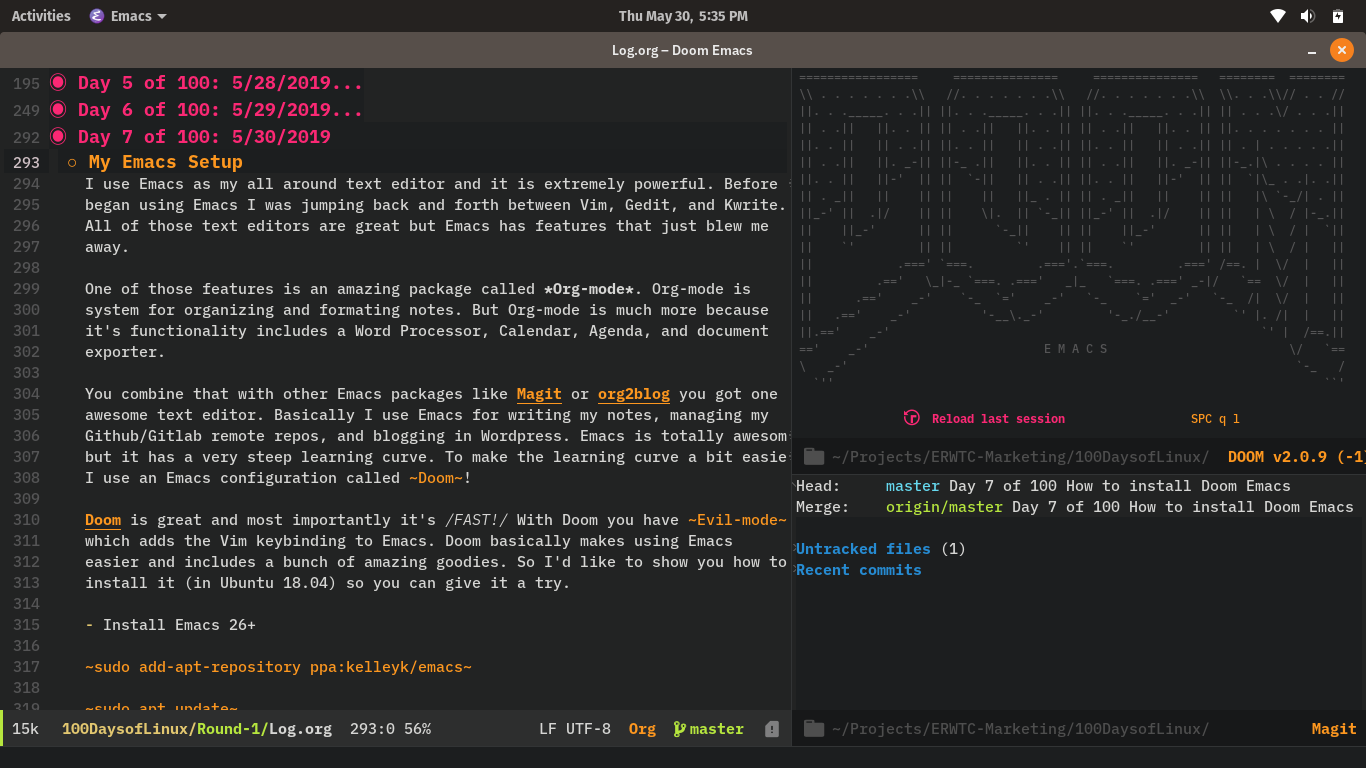Click the SPC q l keybinding hint
Image resolution: width=1366 pixels, height=768 pixels.
(x=1215, y=419)
